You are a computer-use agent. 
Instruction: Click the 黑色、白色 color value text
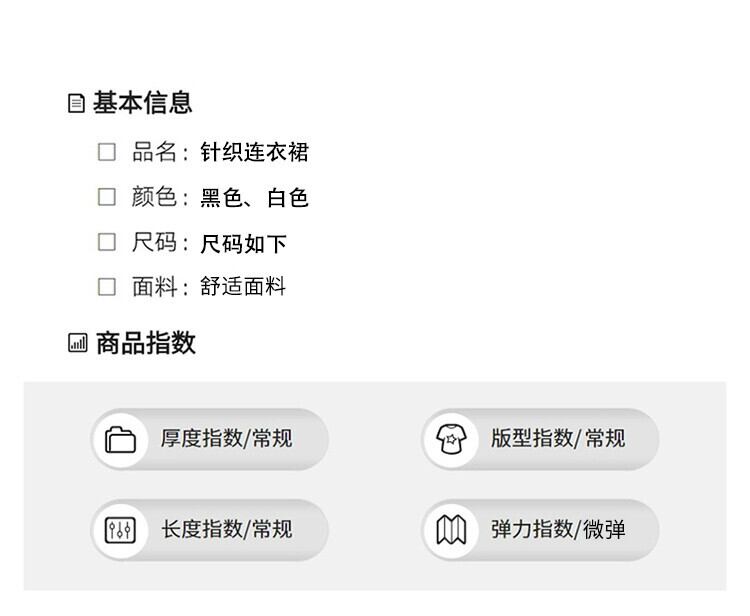[x=254, y=197]
